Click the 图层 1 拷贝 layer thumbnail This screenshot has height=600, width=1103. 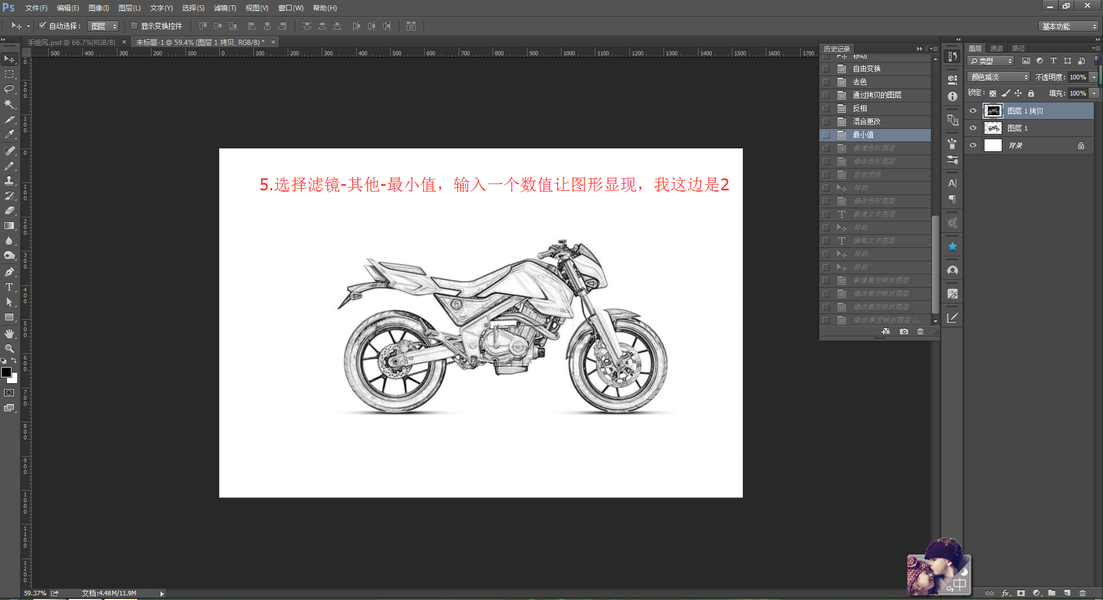coord(993,111)
